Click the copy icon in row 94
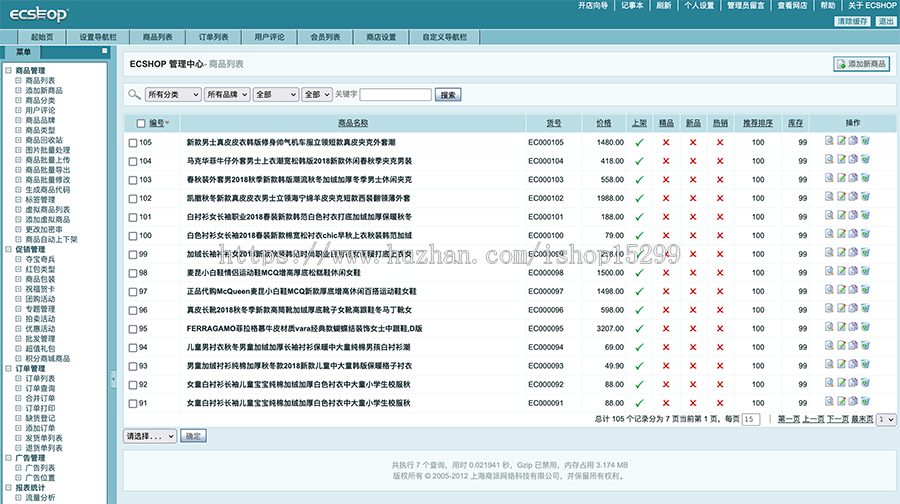The image size is (900, 504). point(853,346)
